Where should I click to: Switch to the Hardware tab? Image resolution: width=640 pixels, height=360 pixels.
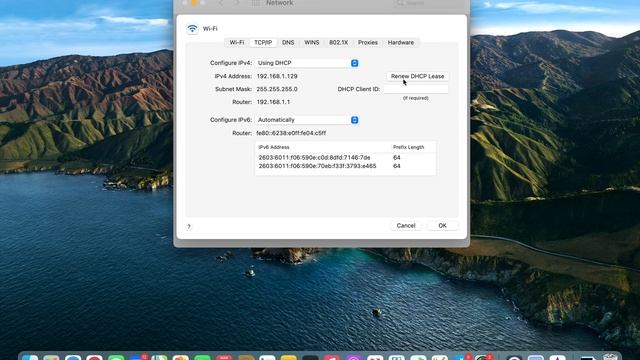point(401,42)
